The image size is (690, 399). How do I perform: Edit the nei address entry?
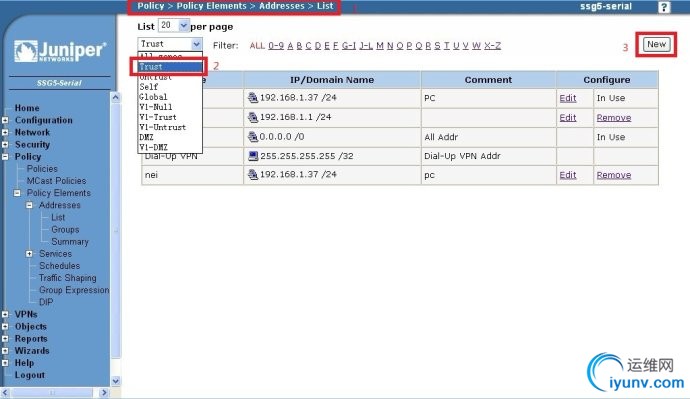[568, 175]
